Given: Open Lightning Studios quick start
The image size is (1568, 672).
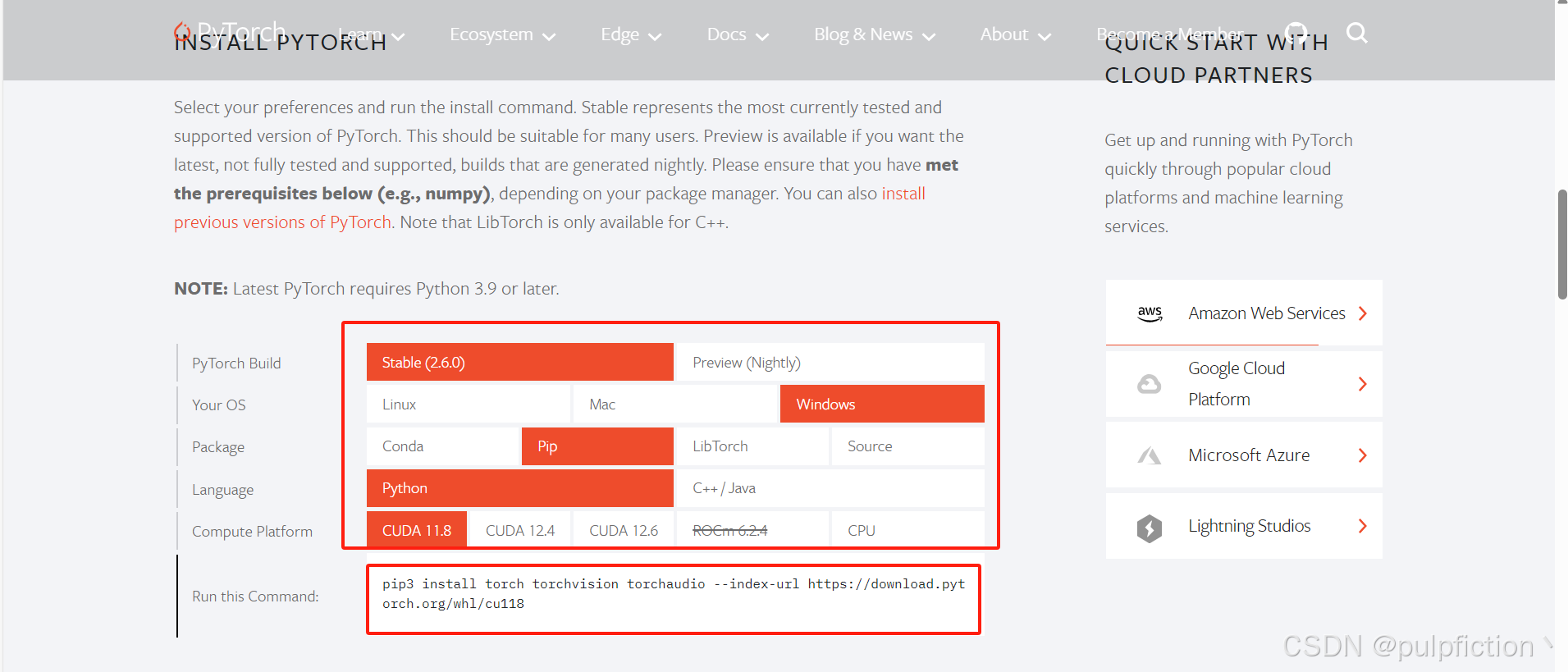Looking at the screenshot, I should [x=1244, y=526].
